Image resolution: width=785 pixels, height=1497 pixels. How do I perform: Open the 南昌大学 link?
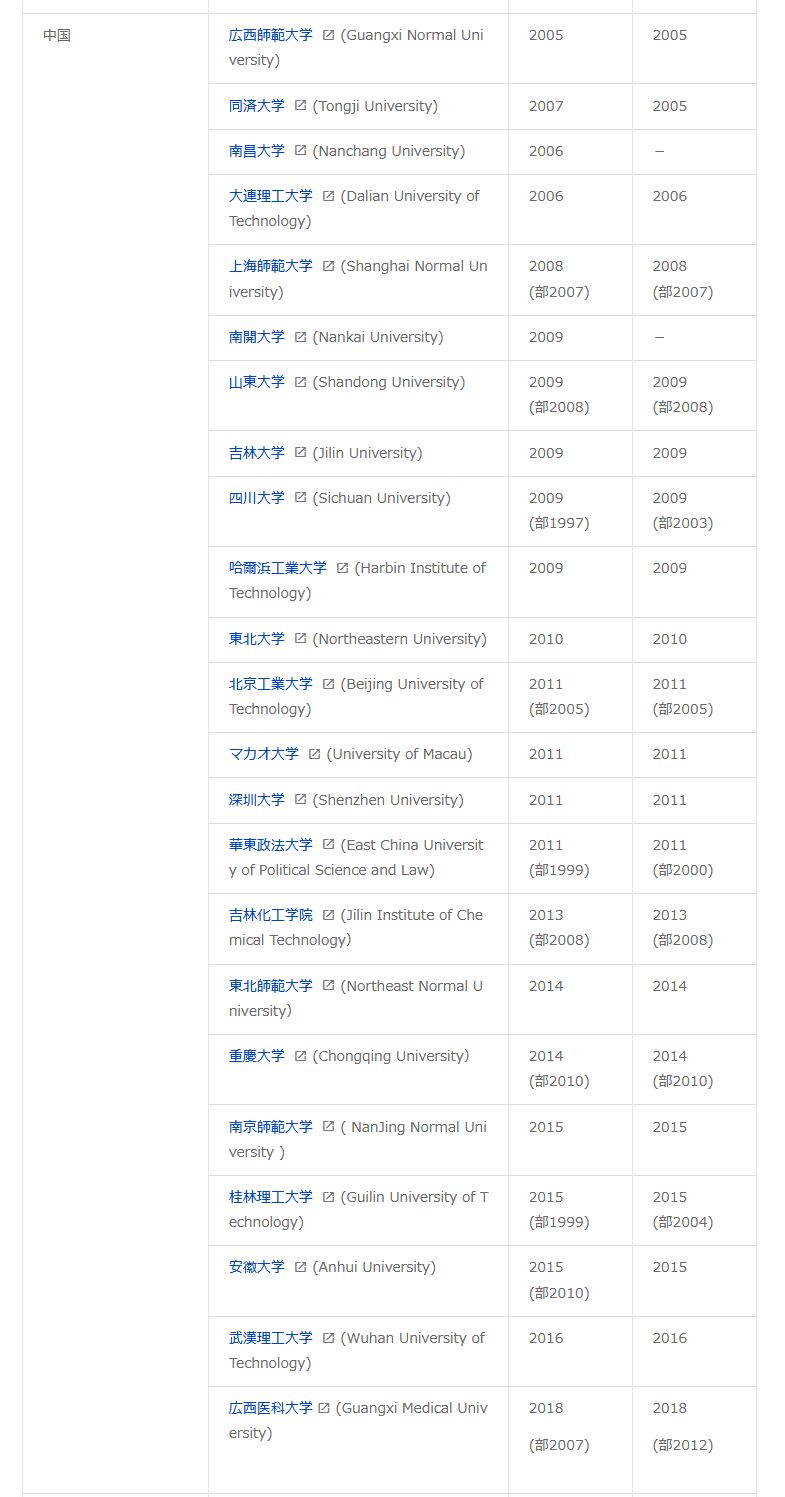(257, 151)
